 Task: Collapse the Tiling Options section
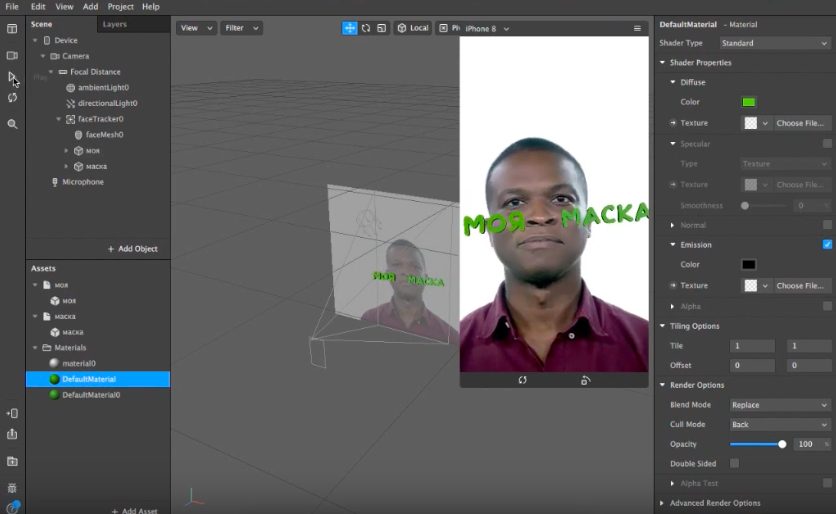point(663,326)
